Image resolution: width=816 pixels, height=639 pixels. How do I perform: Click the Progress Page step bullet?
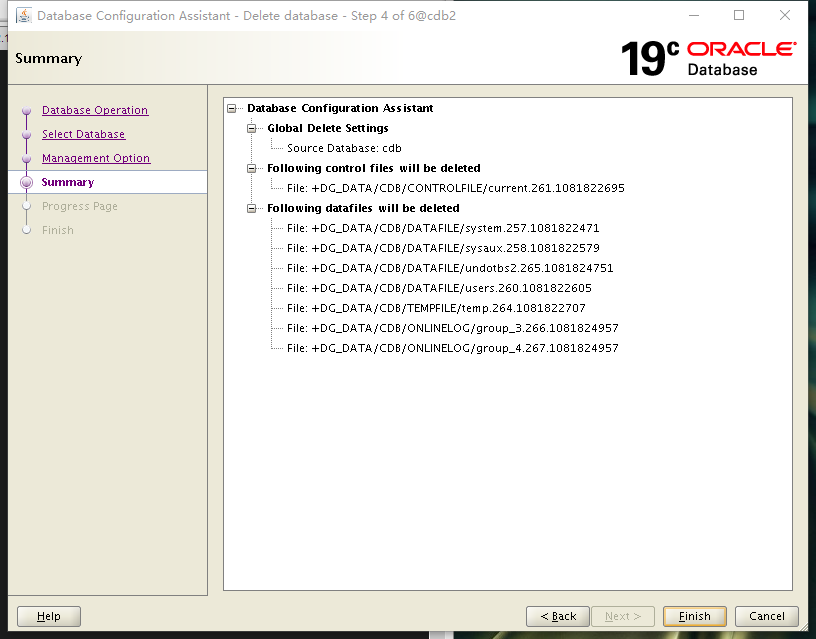[27, 206]
